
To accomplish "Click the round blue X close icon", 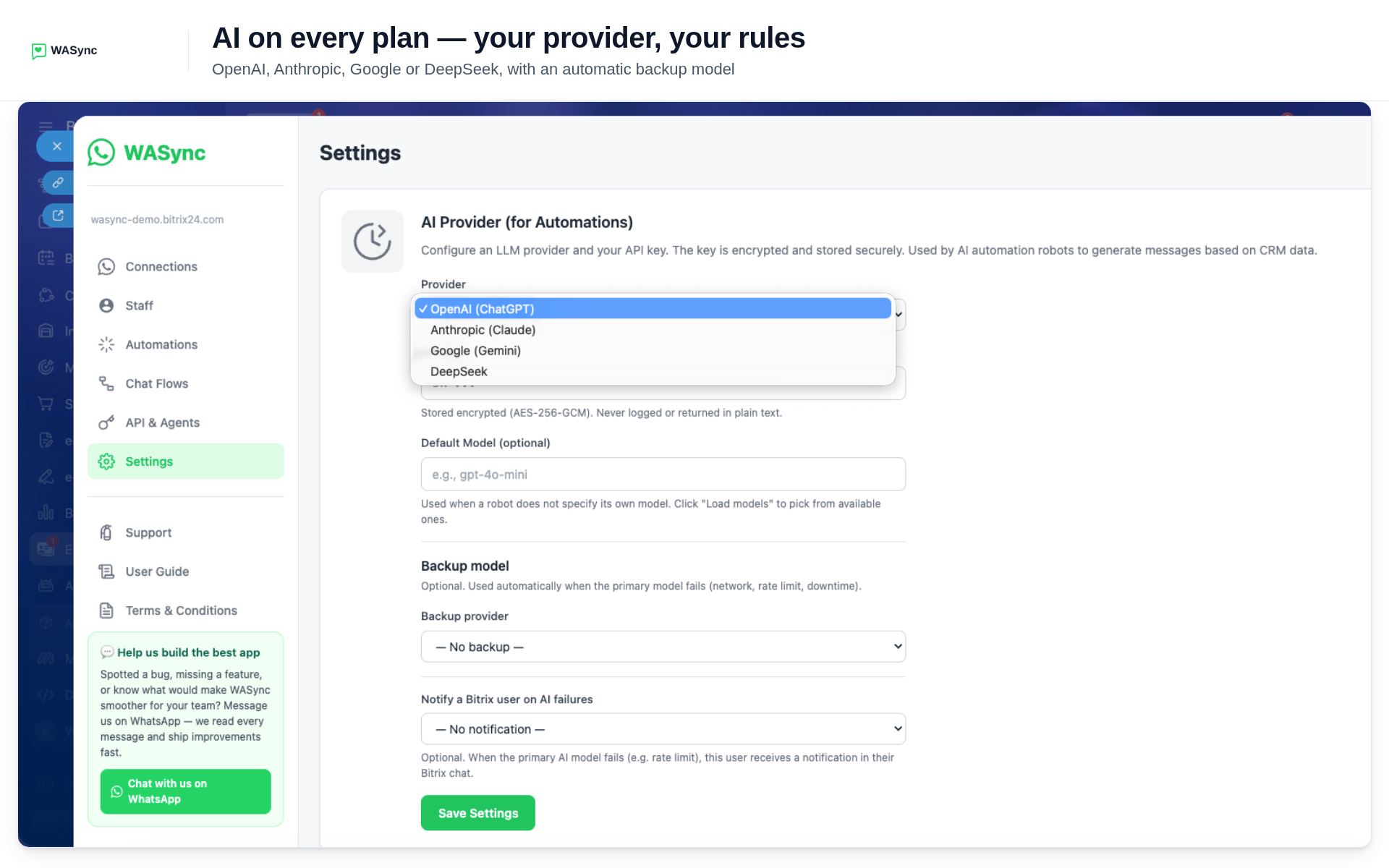I will [x=56, y=146].
